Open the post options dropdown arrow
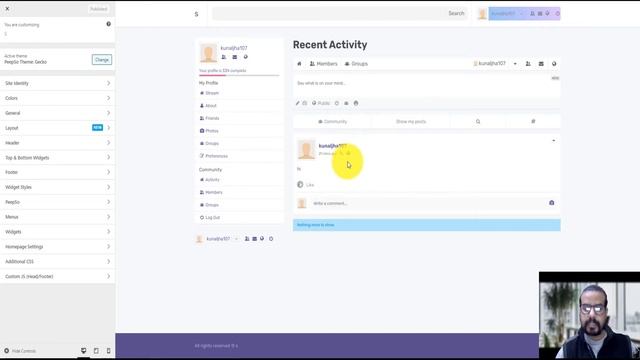The width and height of the screenshot is (640, 360). tap(553, 141)
